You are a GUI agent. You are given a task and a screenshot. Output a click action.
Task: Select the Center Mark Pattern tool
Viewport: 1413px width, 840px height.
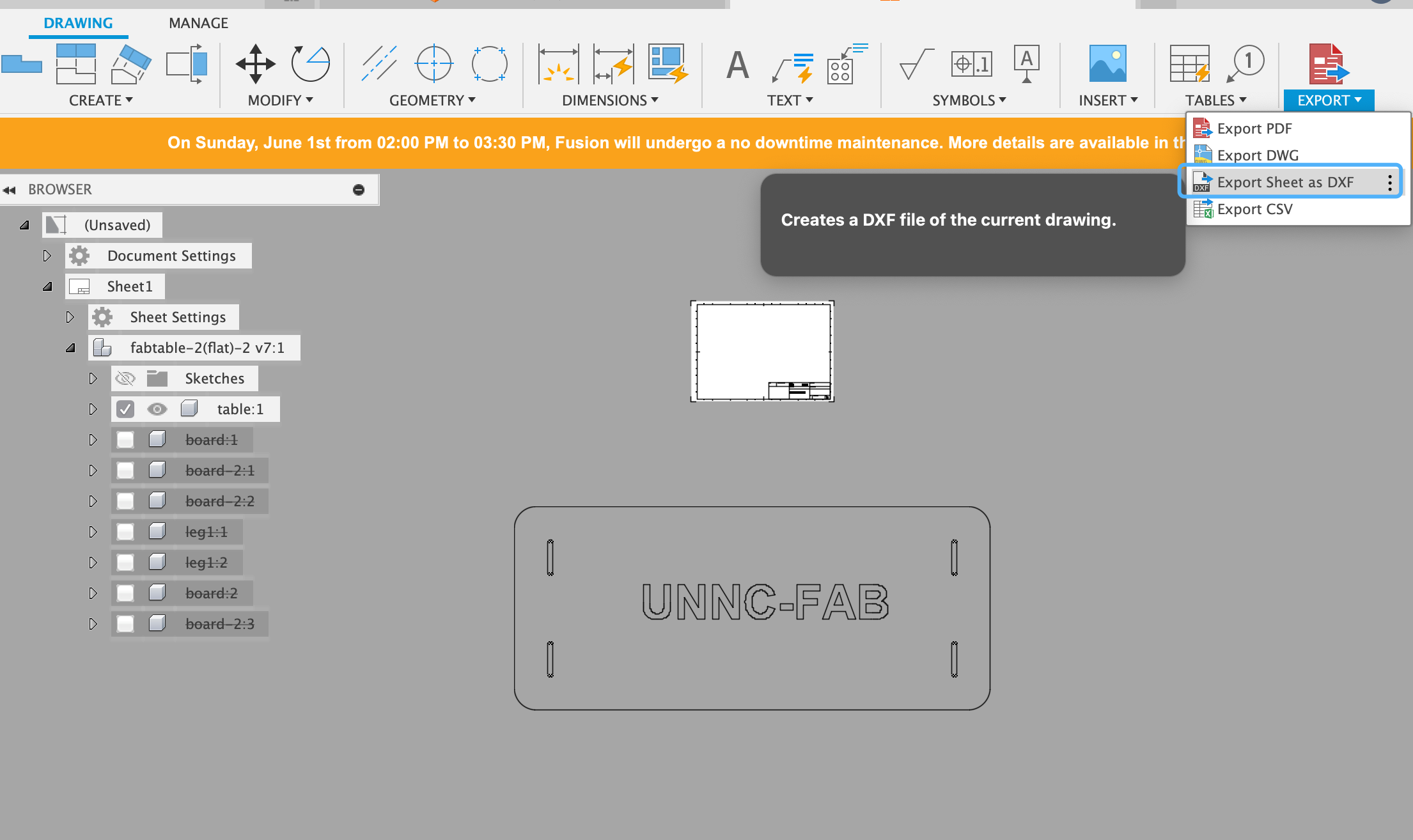click(x=489, y=63)
